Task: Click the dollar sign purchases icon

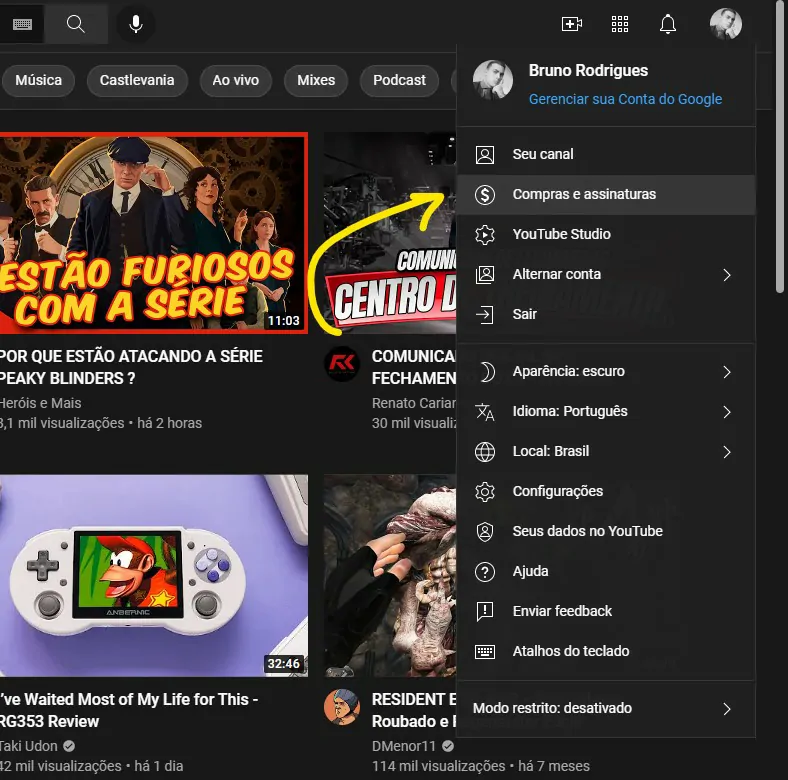Action: (x=485, y=194)
